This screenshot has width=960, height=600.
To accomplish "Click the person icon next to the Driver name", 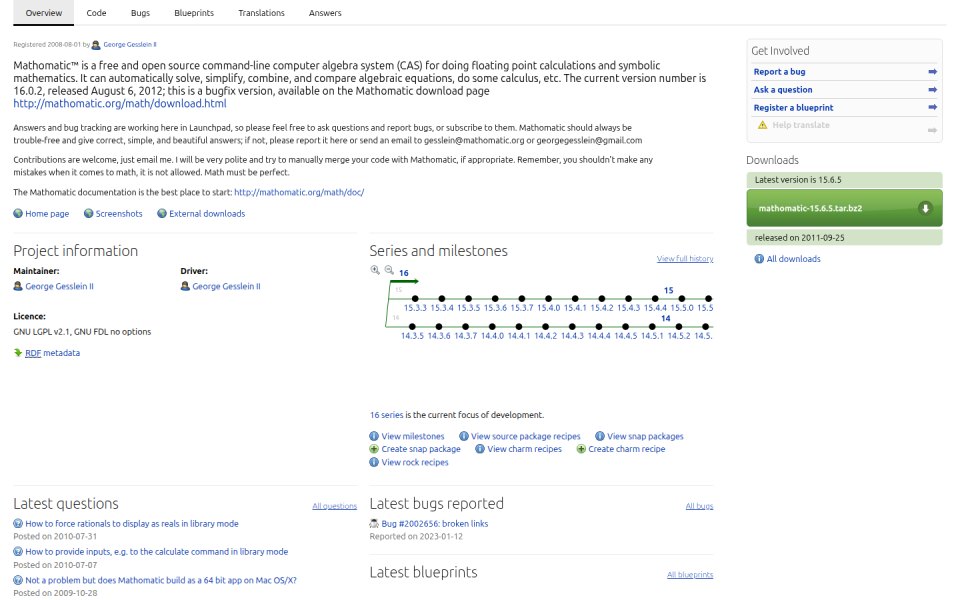I will [185, 286].
